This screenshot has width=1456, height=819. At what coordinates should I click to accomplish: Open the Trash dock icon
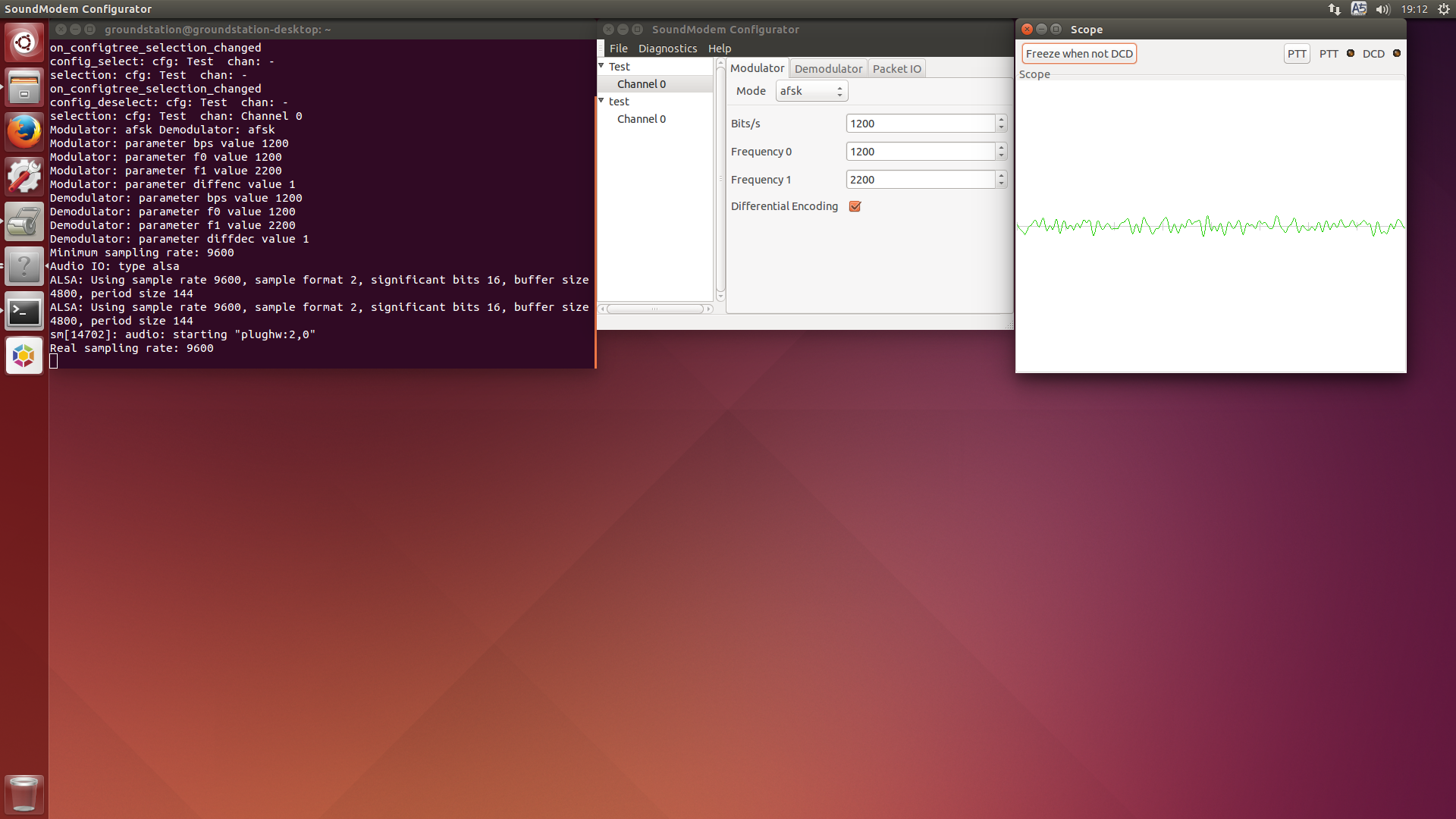tap(24, 794)
